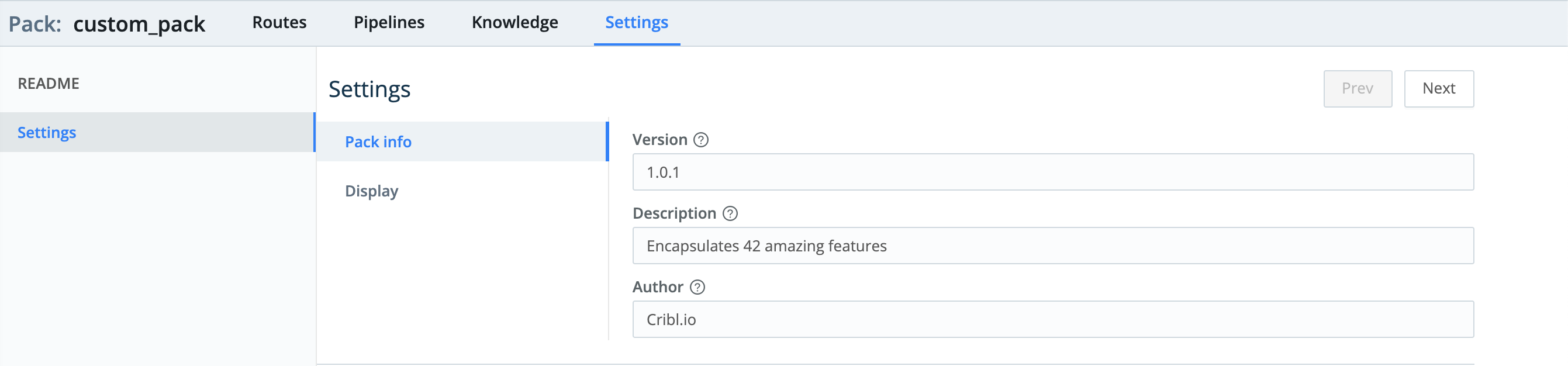Select Settings in the left sidebar
The width and height of the screenshot is (1568, 366).
tap(47, 132)
